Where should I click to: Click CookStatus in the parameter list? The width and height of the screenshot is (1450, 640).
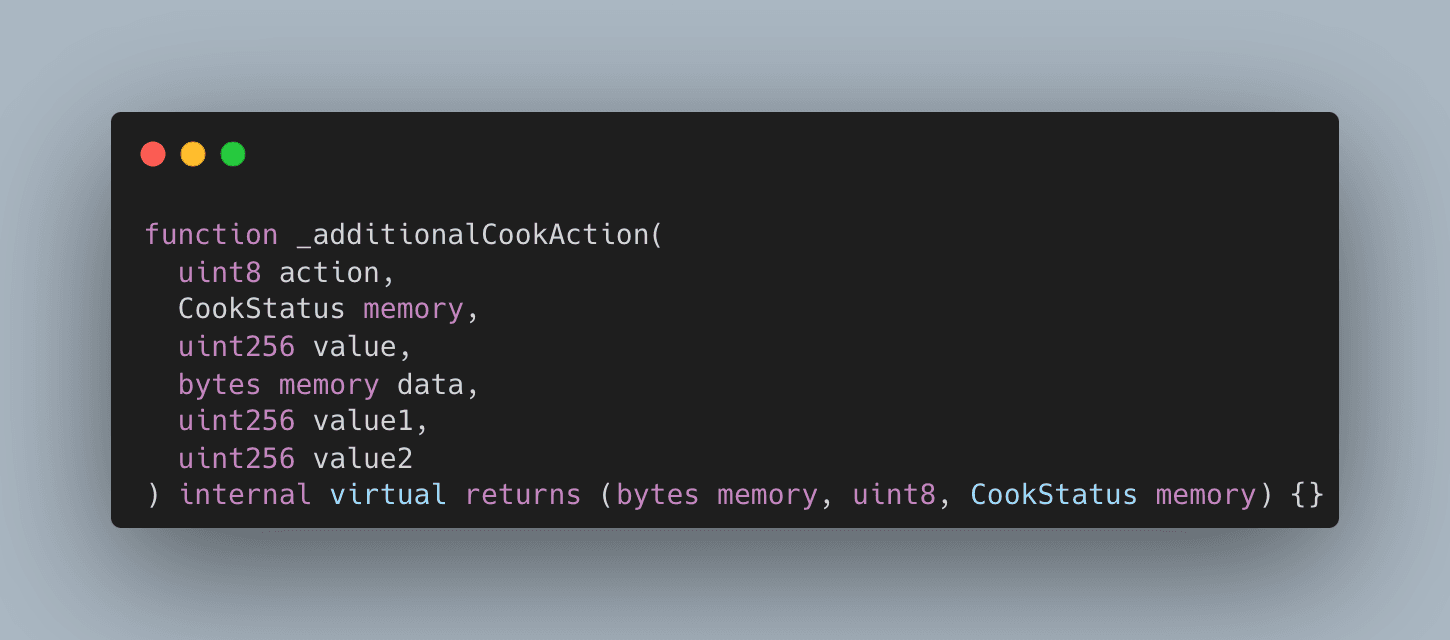261,309
